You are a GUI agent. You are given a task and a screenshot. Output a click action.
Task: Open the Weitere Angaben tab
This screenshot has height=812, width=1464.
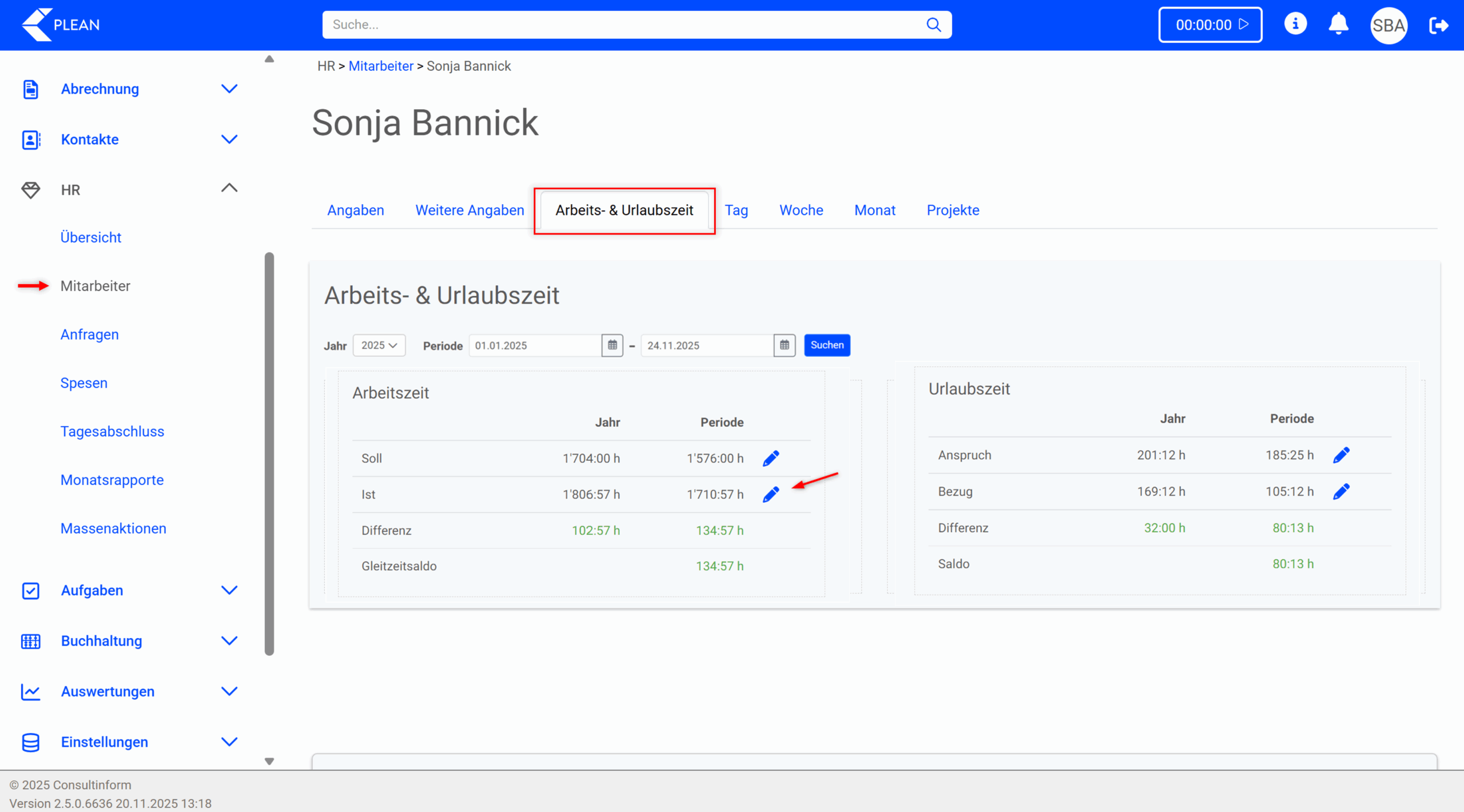(x=469, y=210)
